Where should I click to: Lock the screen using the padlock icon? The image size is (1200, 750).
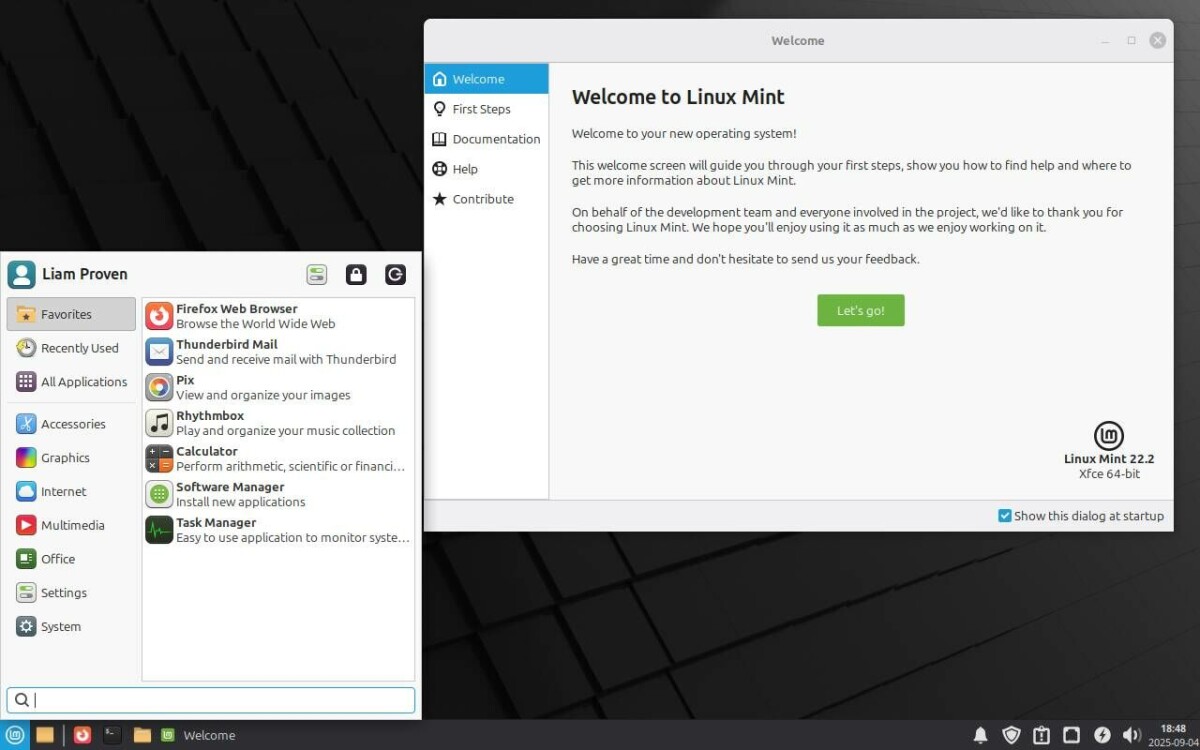click(356, 275)
